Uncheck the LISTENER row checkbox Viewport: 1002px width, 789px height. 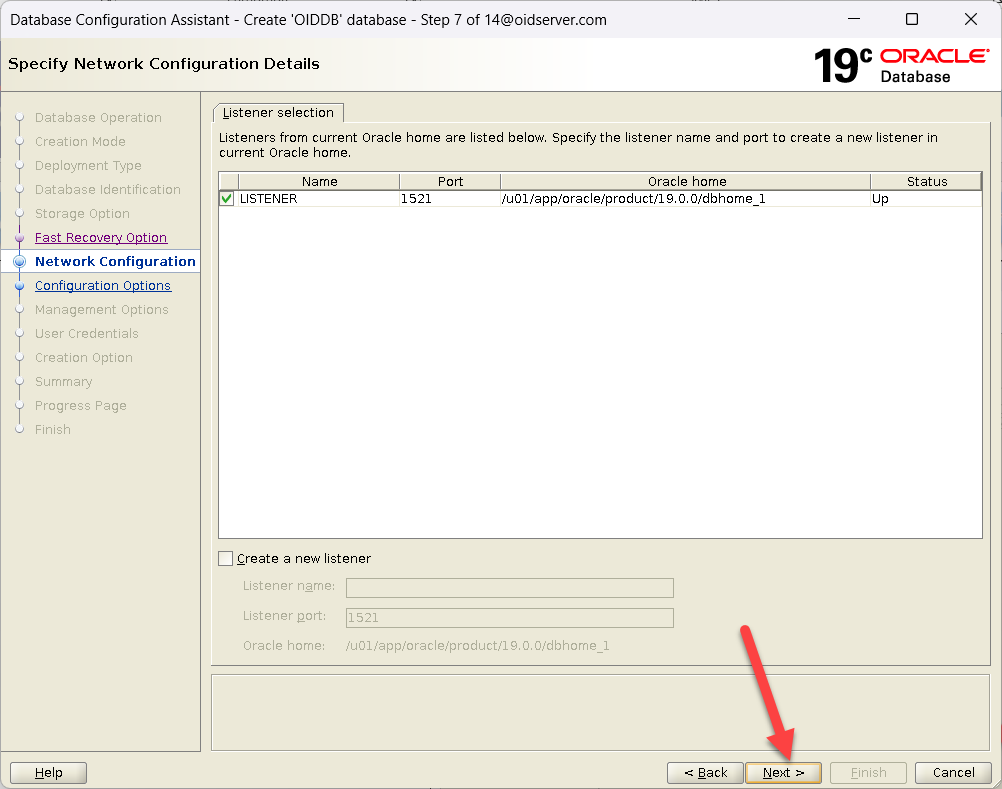point(227,199)
